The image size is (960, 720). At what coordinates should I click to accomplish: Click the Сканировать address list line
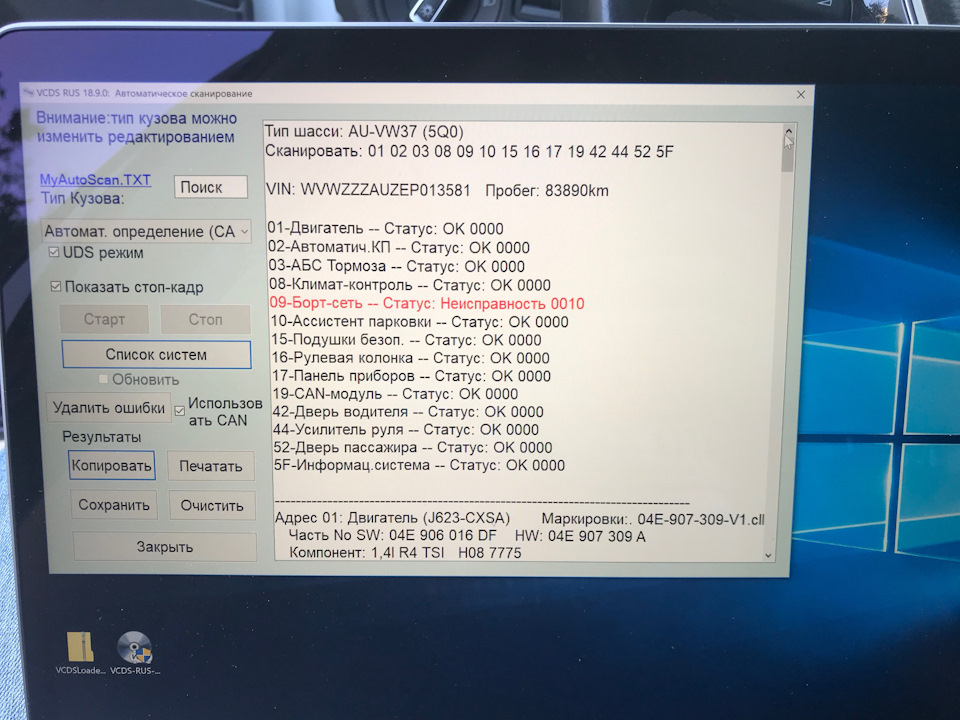click(469, 151)
